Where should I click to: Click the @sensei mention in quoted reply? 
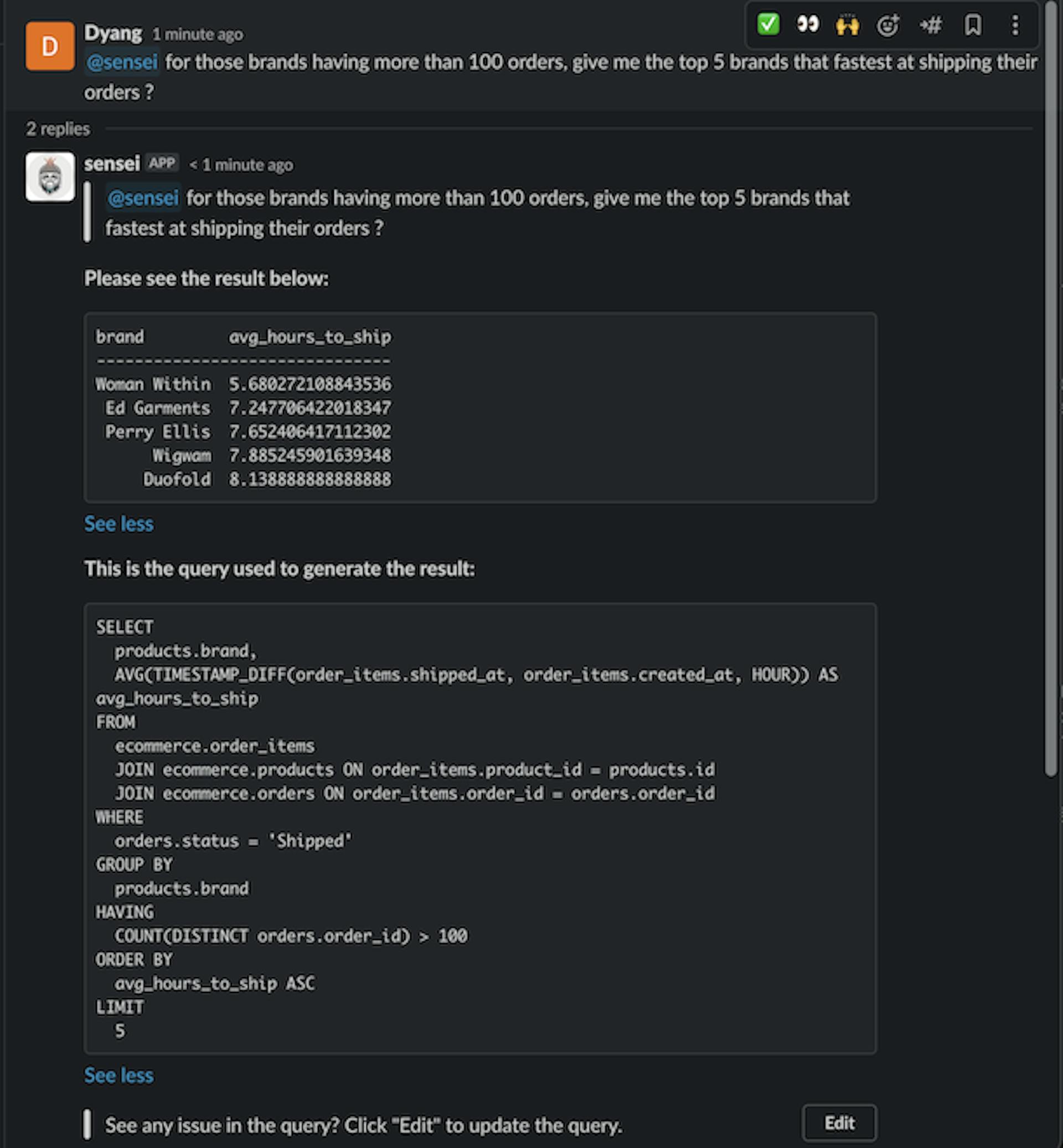pyautogui.click(x=143, y=198)
